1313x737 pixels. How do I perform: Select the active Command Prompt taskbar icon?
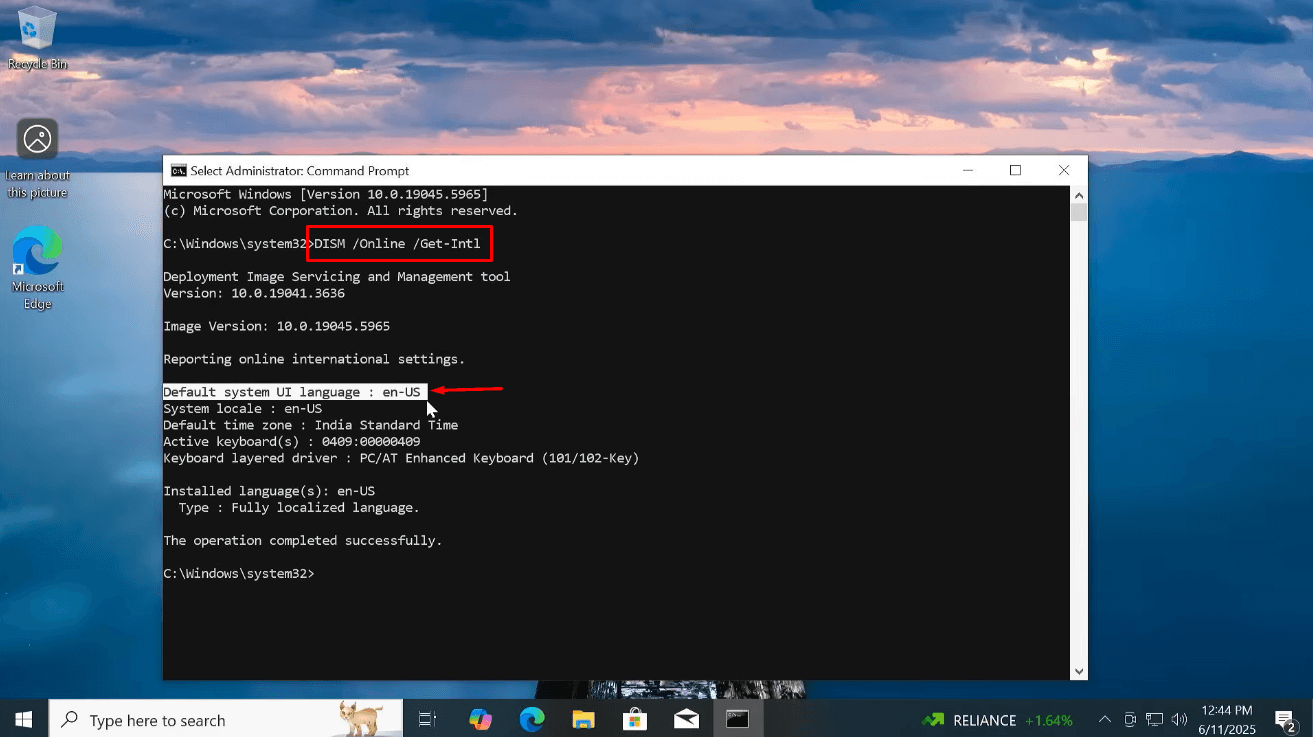click(x=737, y=719)
